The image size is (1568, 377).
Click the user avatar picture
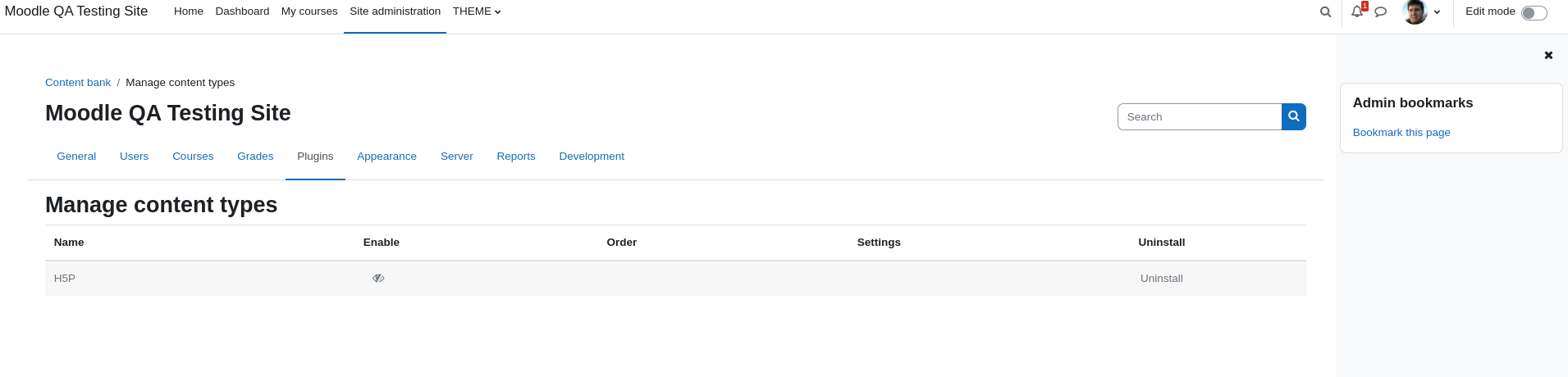[1415, 12]
